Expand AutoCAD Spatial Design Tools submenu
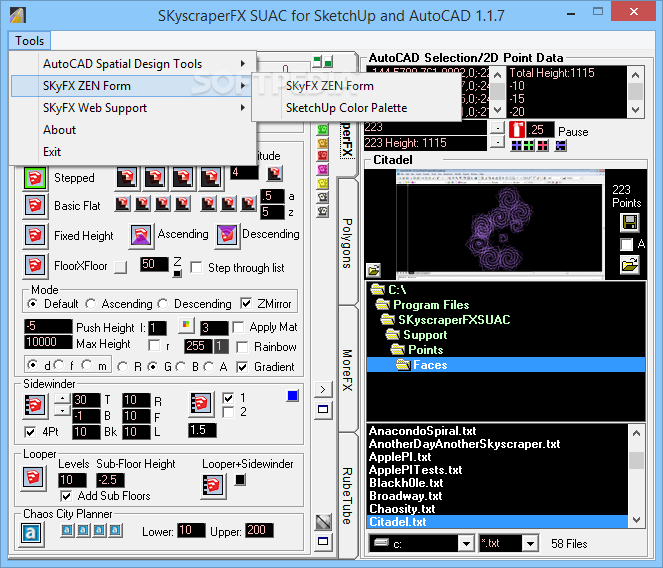The width and height of the screenshot is (663, 568). click(134, 64)
